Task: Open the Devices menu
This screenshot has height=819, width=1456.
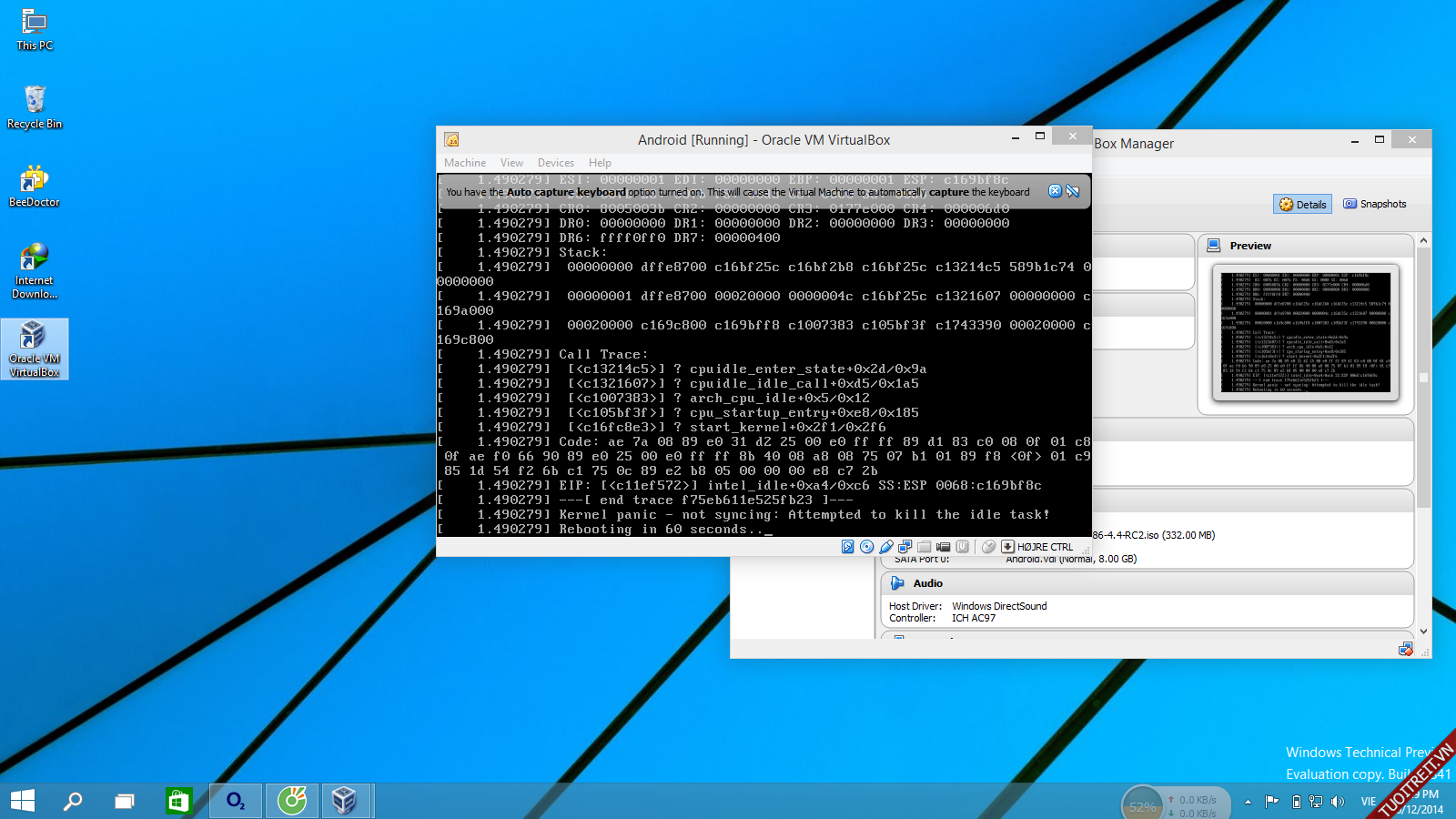Action: point(555,163)
